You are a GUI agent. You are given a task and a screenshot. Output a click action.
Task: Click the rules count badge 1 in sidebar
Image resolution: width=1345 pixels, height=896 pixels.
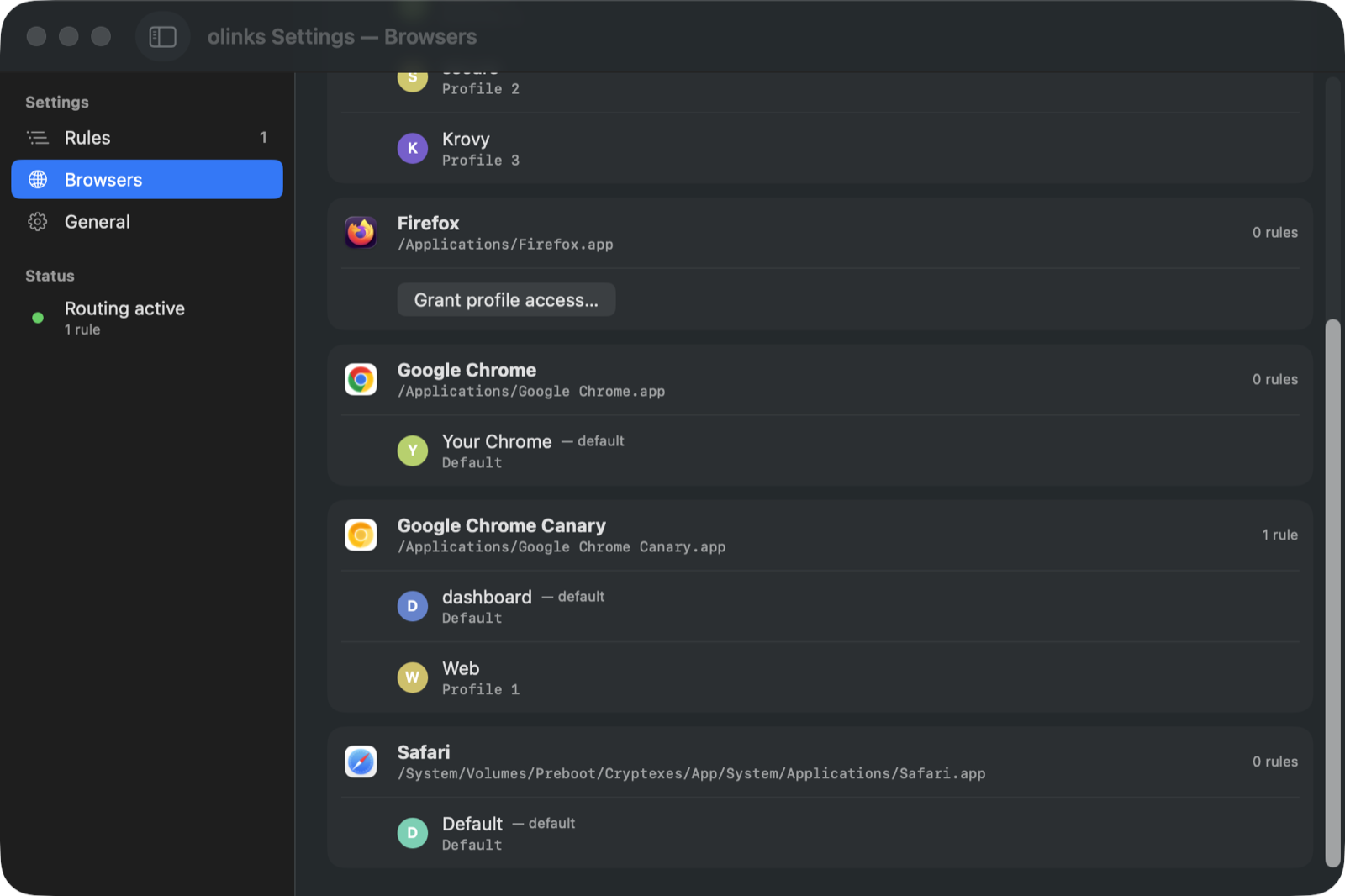tap(263, 137)
